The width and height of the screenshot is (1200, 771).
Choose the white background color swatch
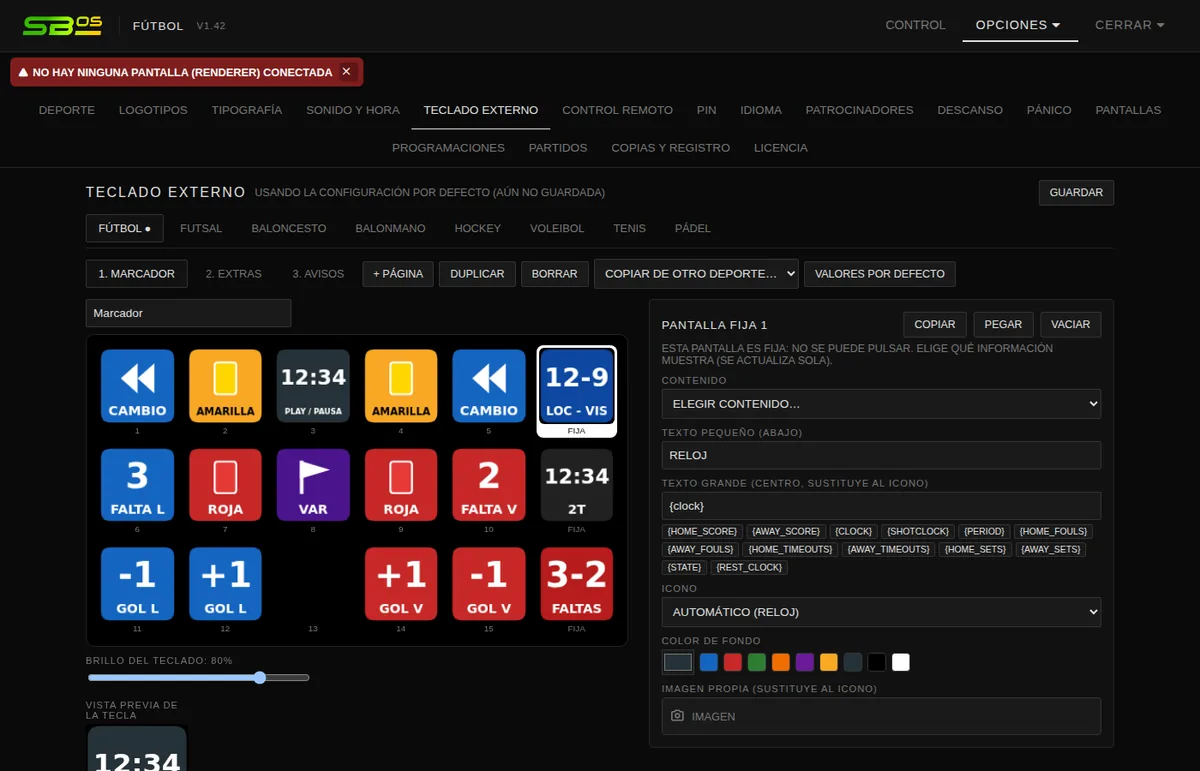coord(901,662)
